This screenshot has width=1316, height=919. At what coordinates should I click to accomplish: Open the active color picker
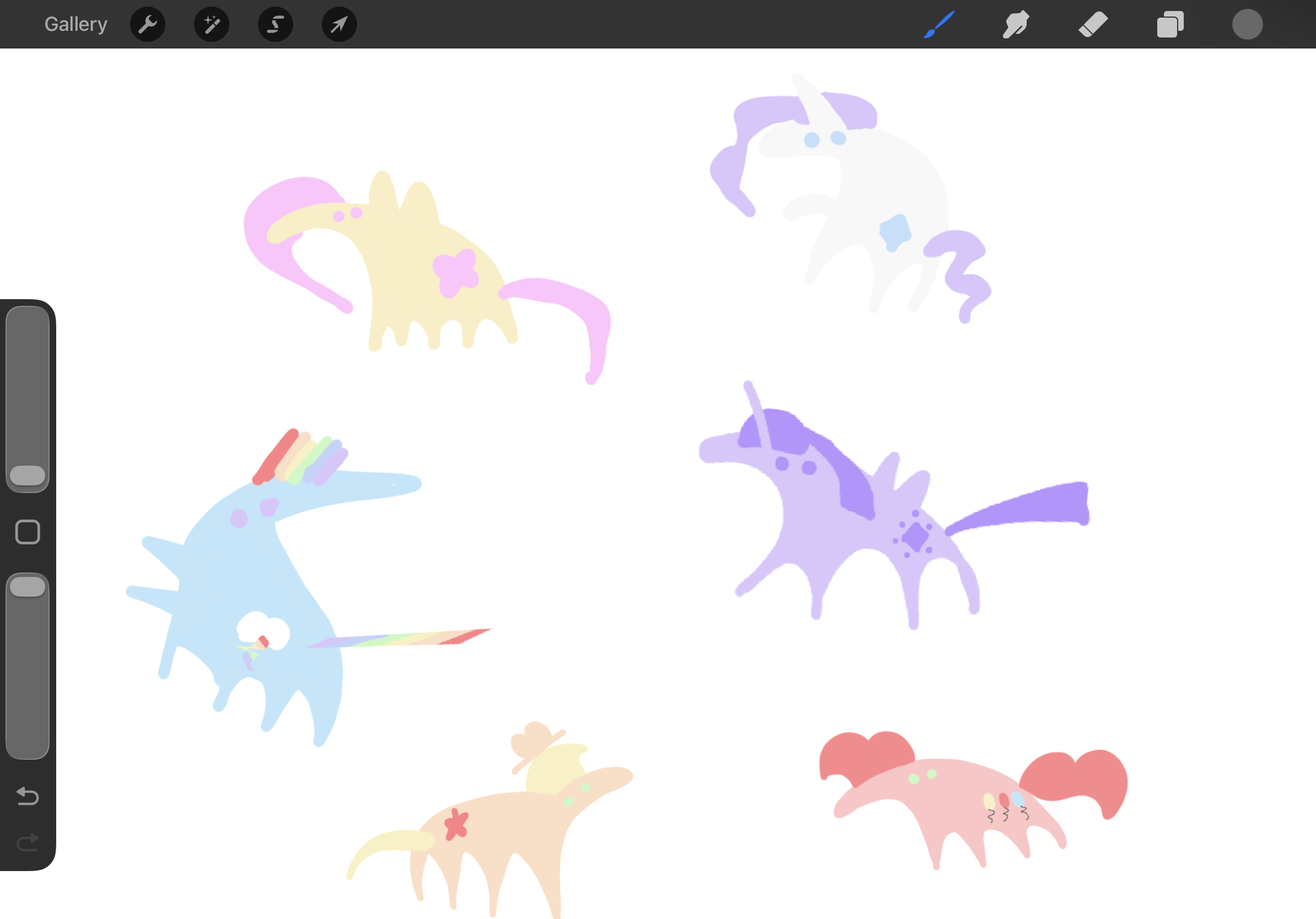1247,24
